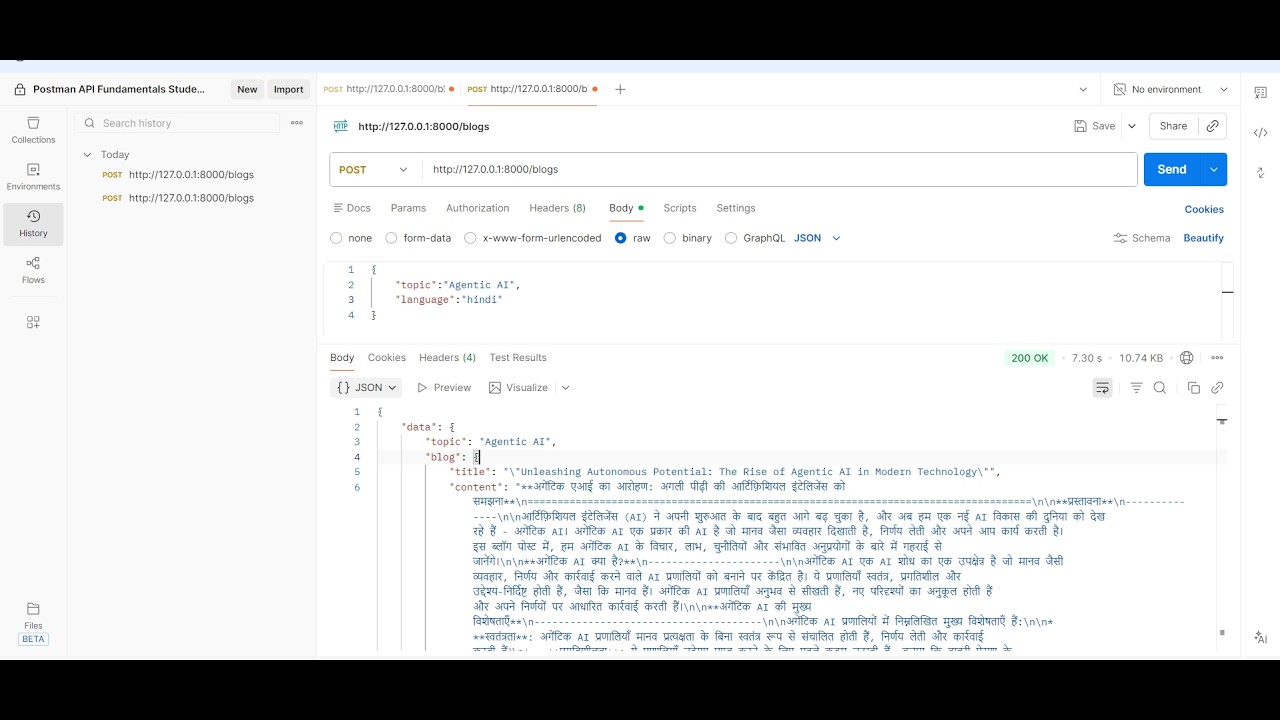This screenshot has width=1280, height=720.
Task: Click the Cookies link under Send
Action: coord(1204,209)
